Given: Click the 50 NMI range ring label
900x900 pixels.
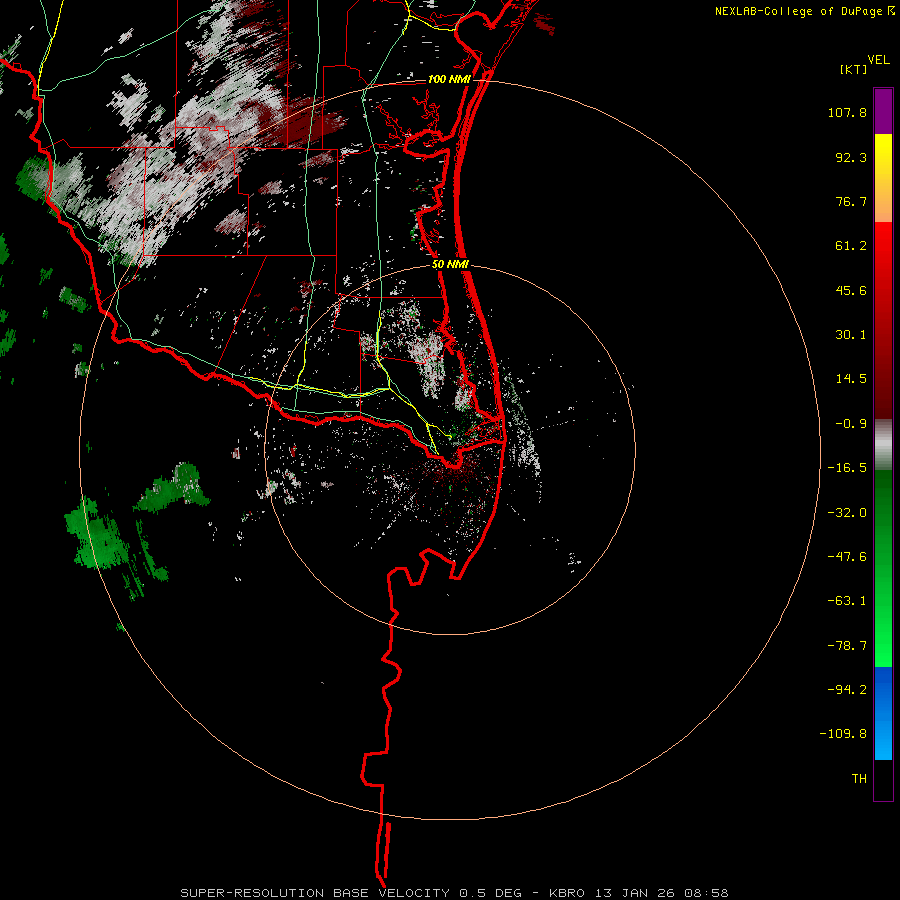Looking at the screenshot, I should point(450,265).
